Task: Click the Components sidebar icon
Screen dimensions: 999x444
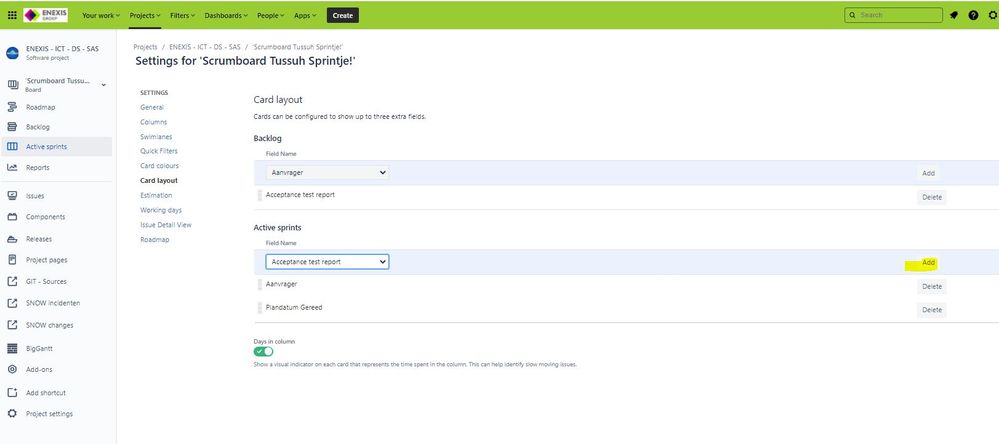Action: click(x=12, y=217)
